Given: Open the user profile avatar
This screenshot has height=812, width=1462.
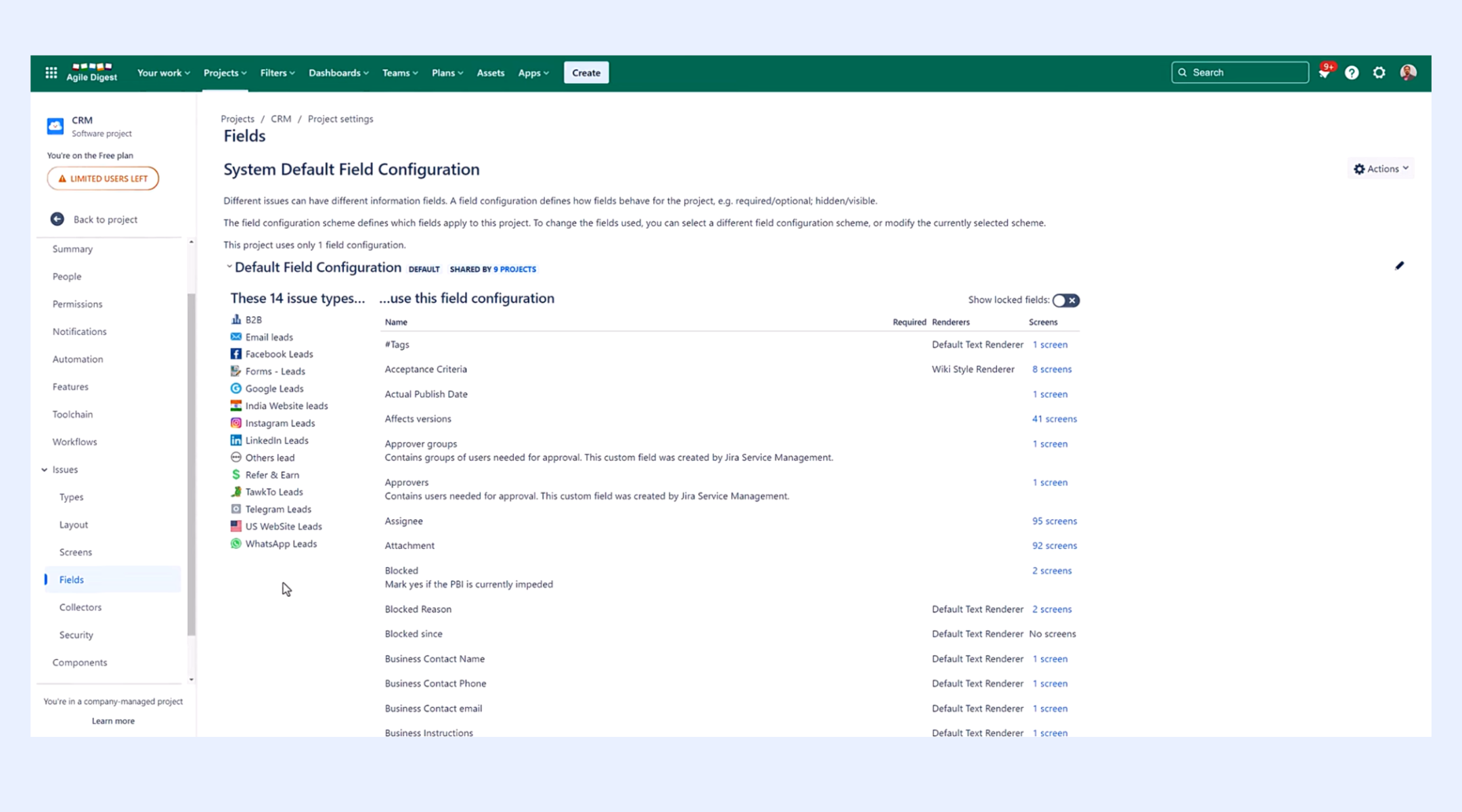Looking at the screenshot, I should 1409,72.
